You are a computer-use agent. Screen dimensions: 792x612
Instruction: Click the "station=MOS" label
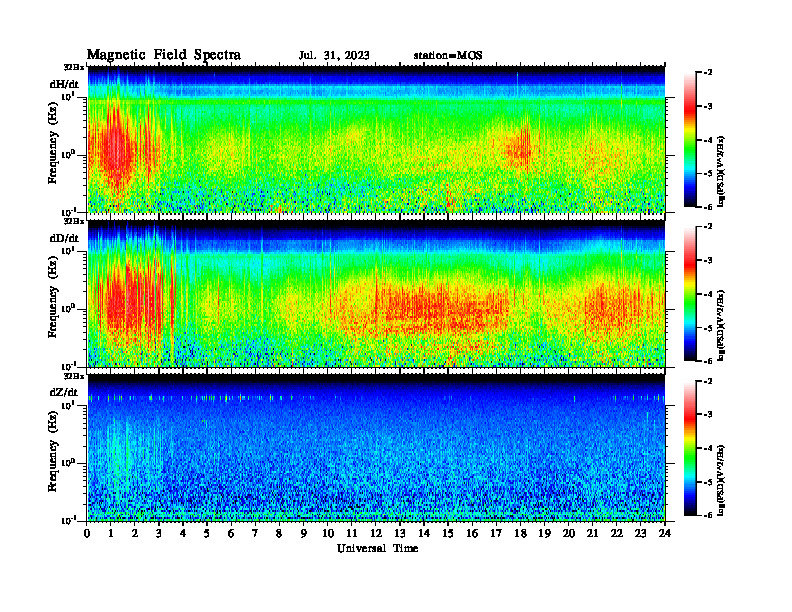point(448,56)
